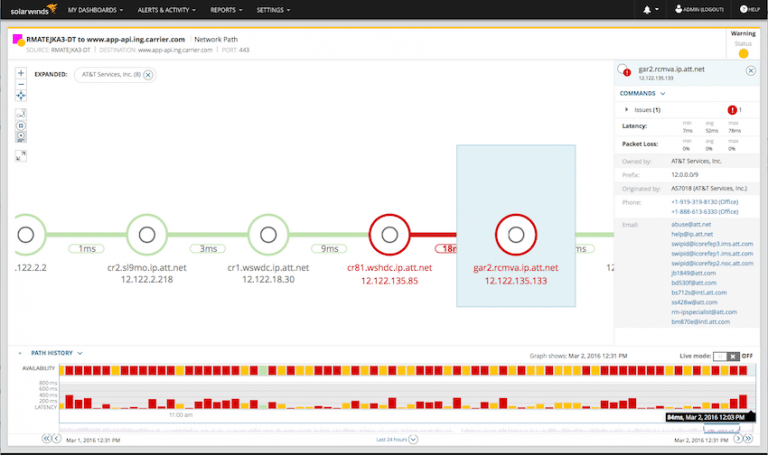The height and width of the screenshot is (455, 768).
Task: Click the node status icon in details header
Action: pos(624,70)
